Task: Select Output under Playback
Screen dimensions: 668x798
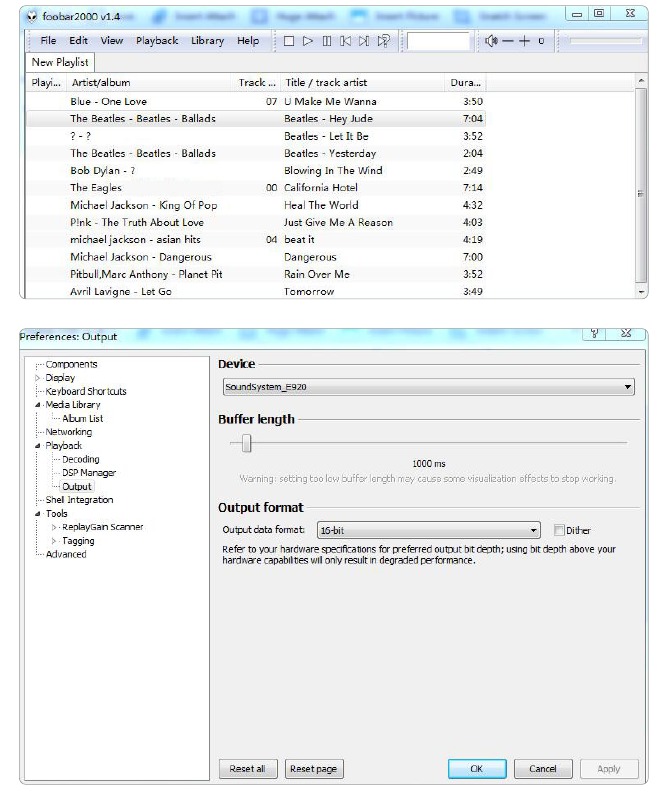Action: tap(77, 487)
